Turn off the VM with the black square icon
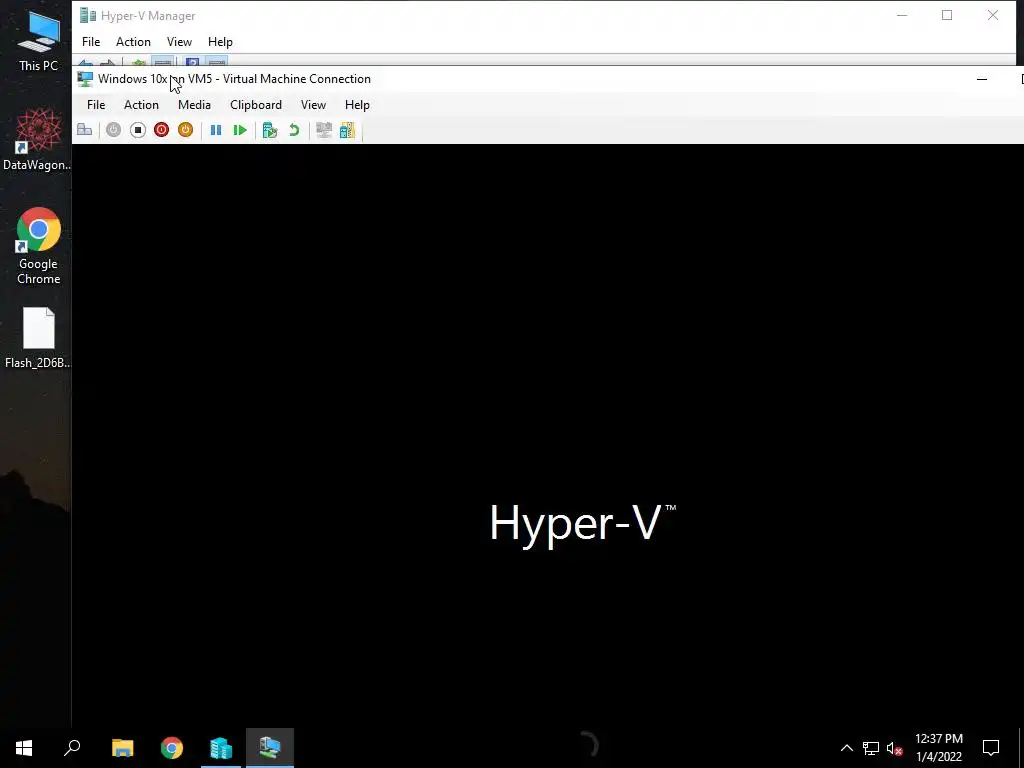1024x768 pixels. [x=137, y=130]
